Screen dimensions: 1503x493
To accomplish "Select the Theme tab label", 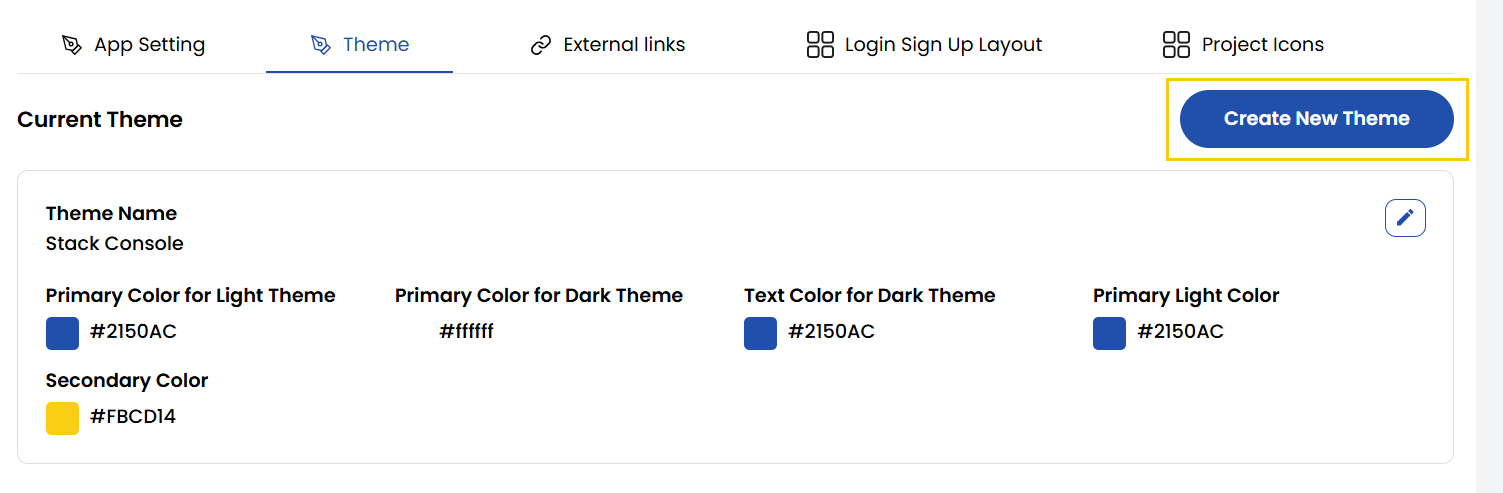I will (x=376, y=45).
